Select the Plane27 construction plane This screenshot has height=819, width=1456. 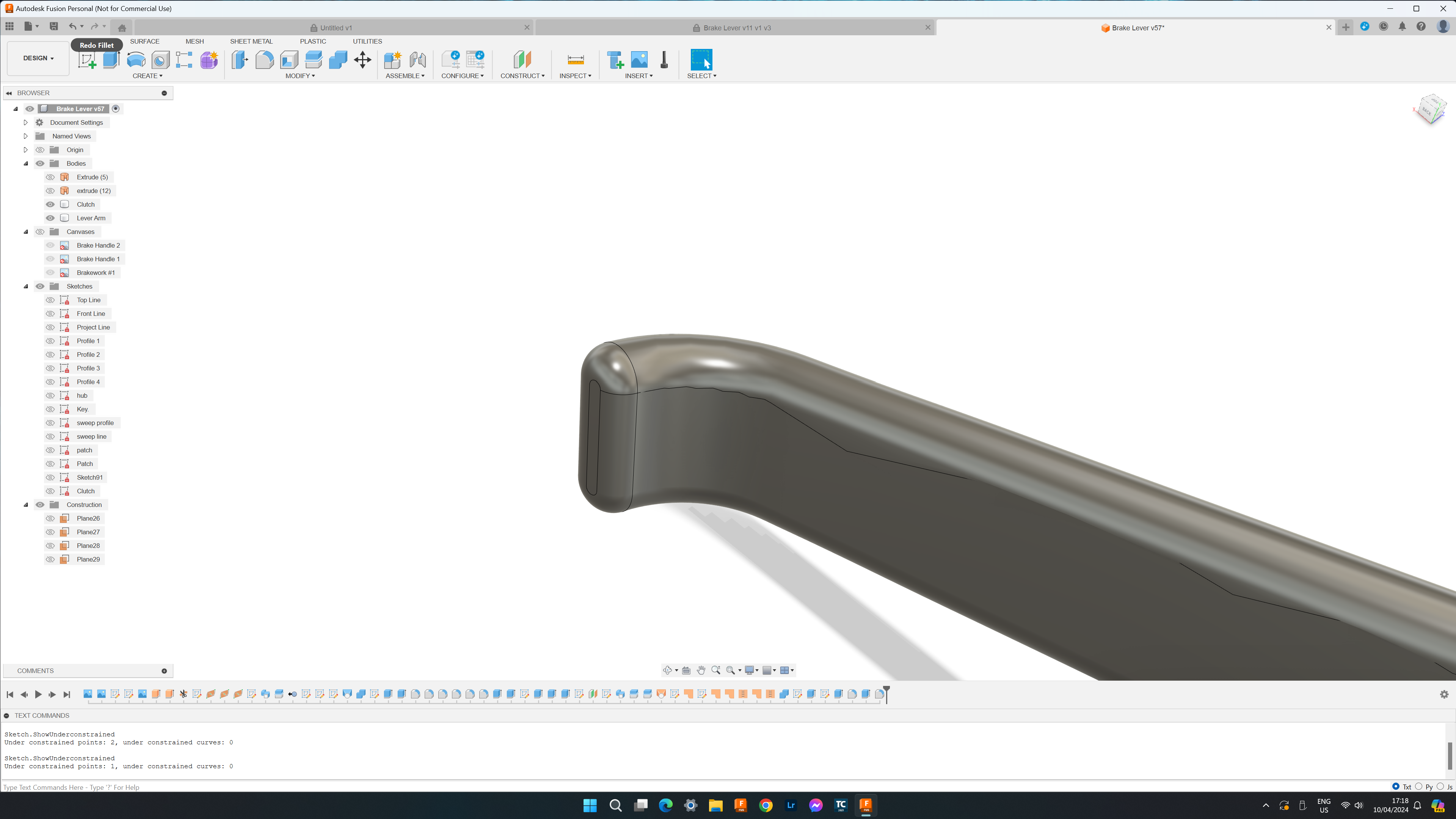(88, 532)
